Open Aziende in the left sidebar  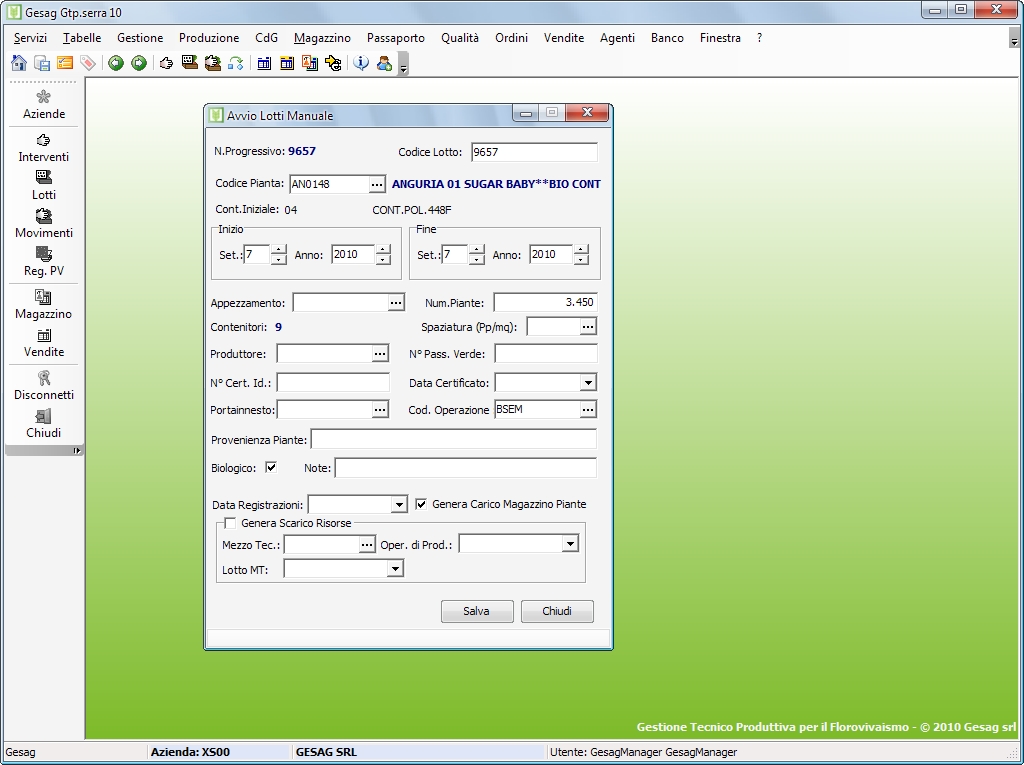pyautogui.click(x=44, y=105)
